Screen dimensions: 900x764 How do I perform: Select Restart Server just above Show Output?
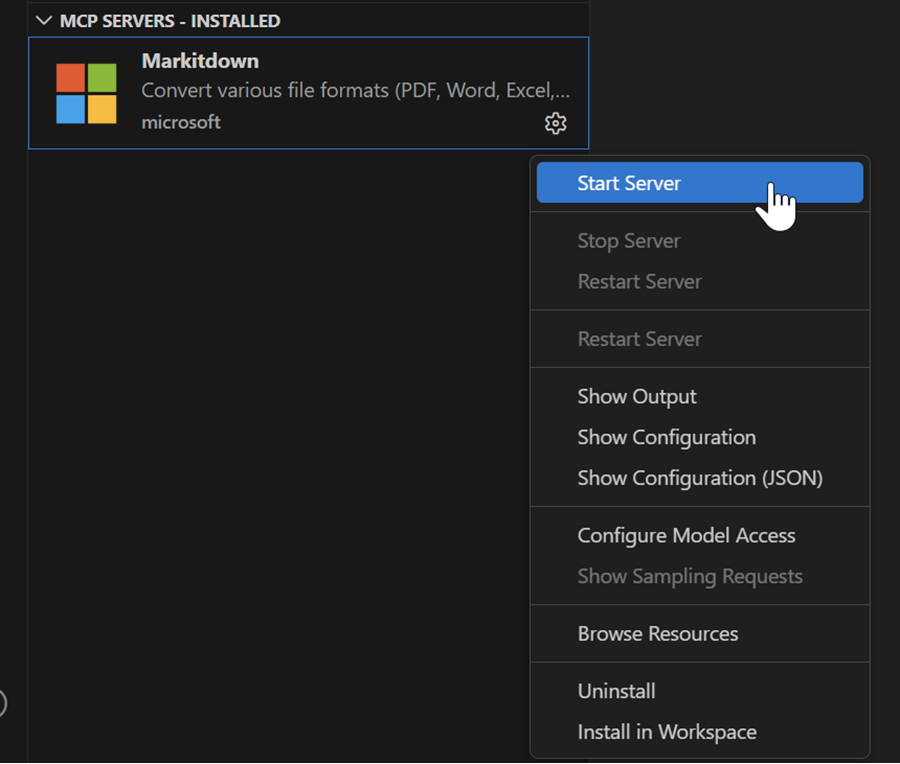pos(639,339)
